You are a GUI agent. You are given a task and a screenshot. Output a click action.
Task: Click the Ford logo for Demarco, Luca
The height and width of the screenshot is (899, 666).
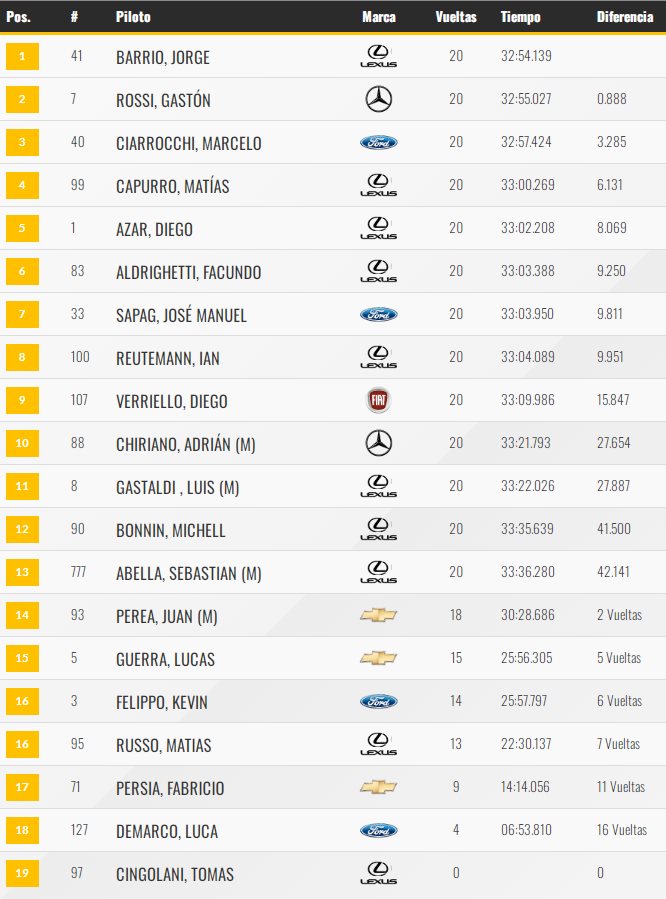pyautogui.click(x=378, y=830)
